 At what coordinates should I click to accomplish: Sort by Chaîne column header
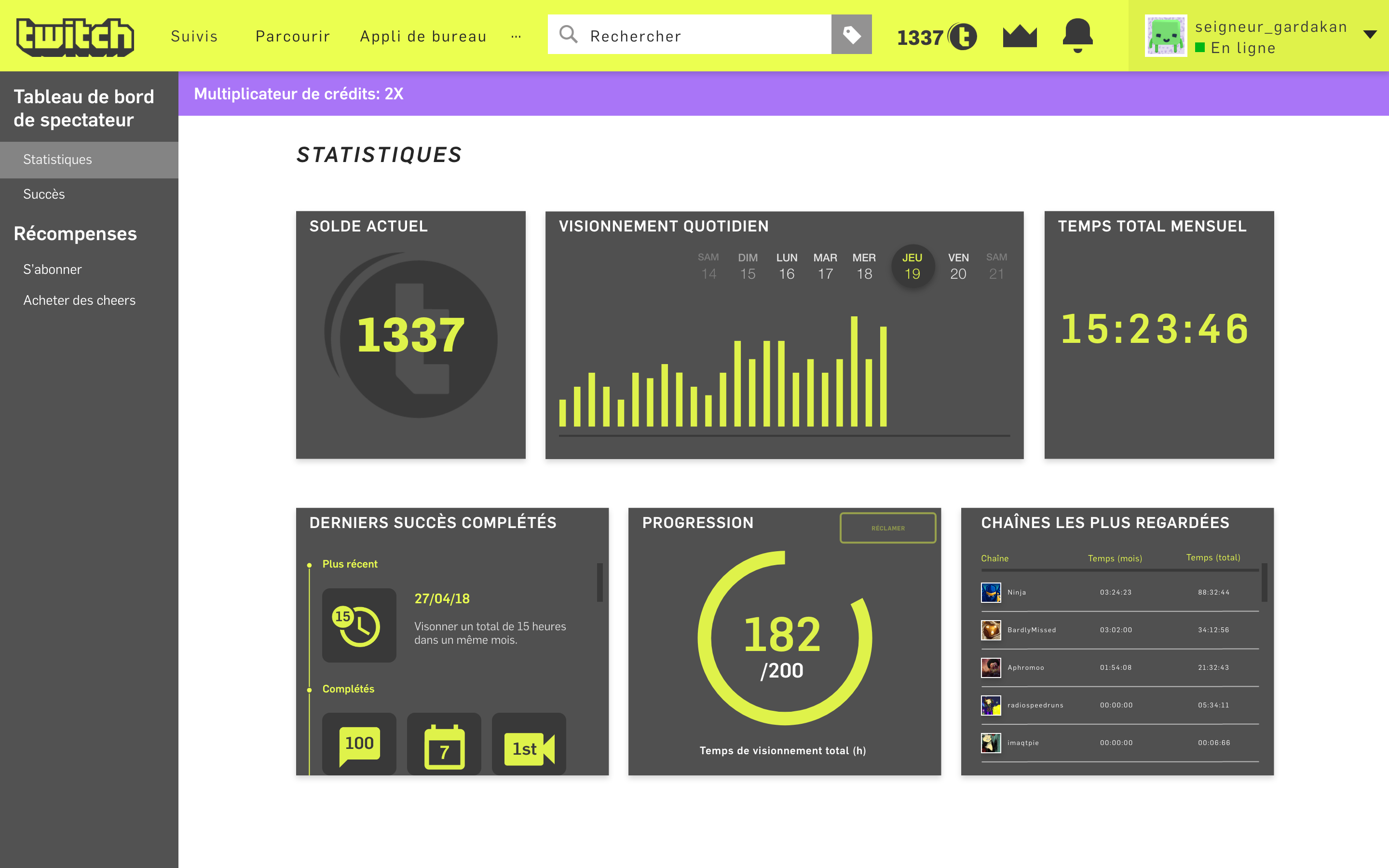coord(994,558)
